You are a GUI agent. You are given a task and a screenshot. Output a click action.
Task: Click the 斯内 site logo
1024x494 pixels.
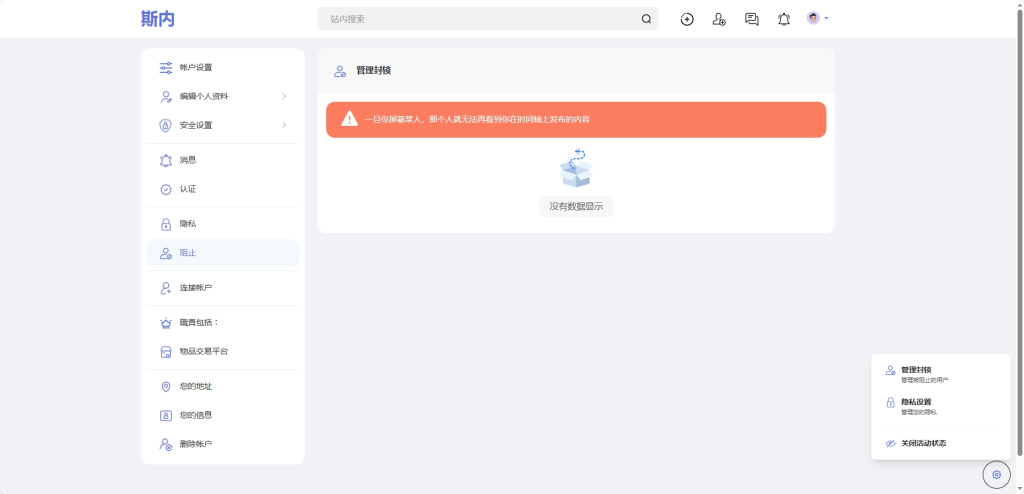click(x=158, y=19)
